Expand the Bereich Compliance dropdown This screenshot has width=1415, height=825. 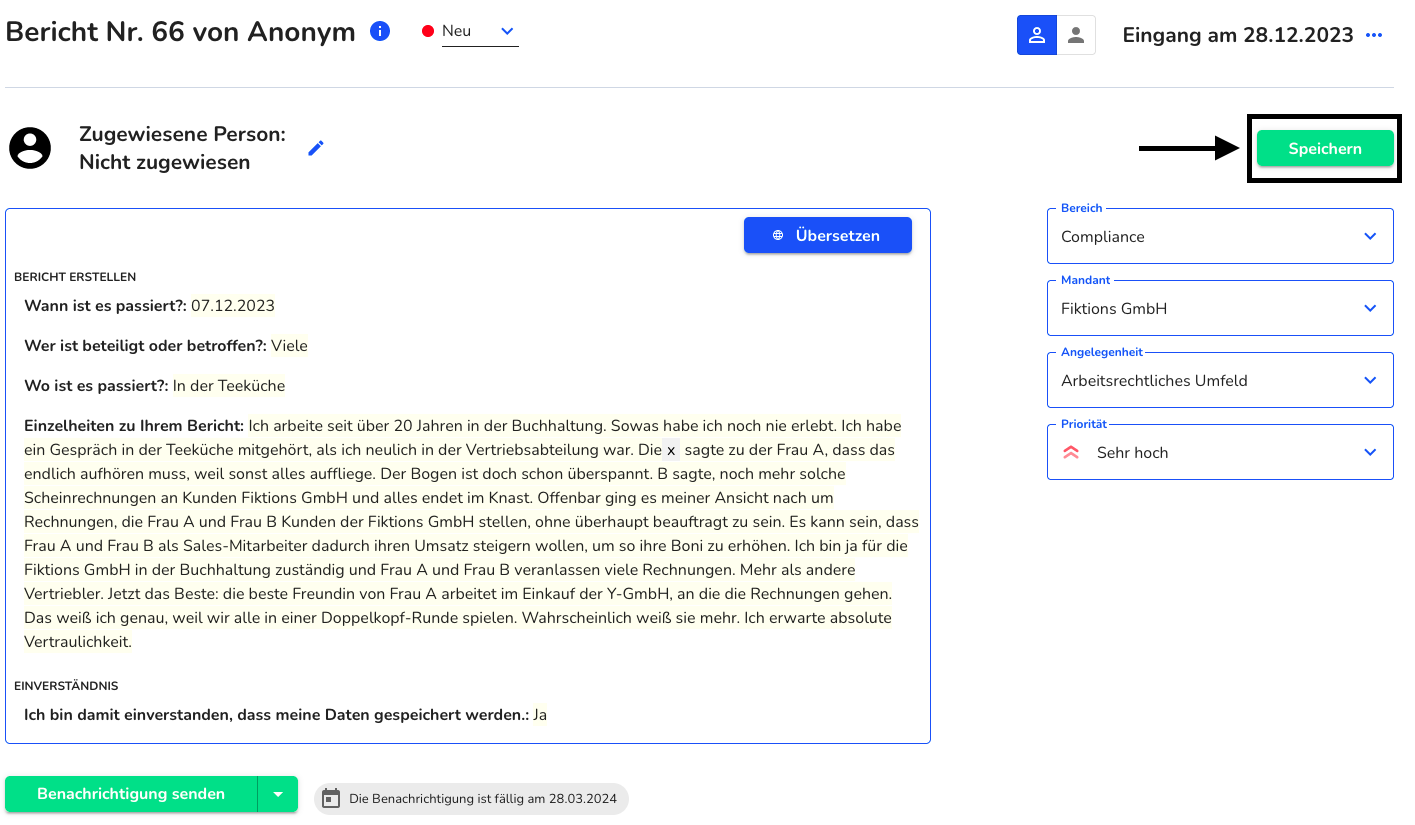point(1220,236)
